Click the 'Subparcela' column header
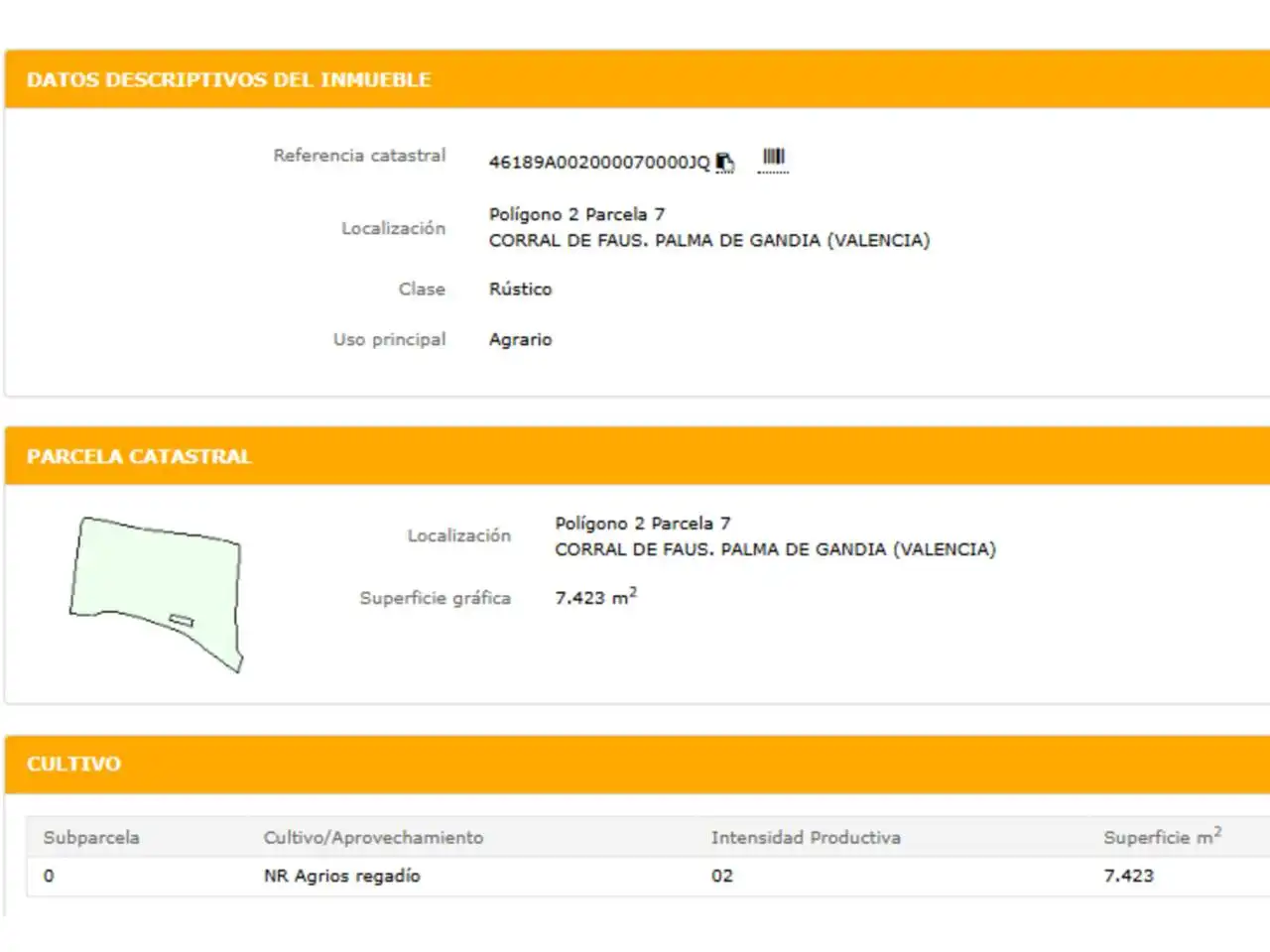The height and width of the screenshot is (952, 1270). pyautogui.click(x=91, y=837)
